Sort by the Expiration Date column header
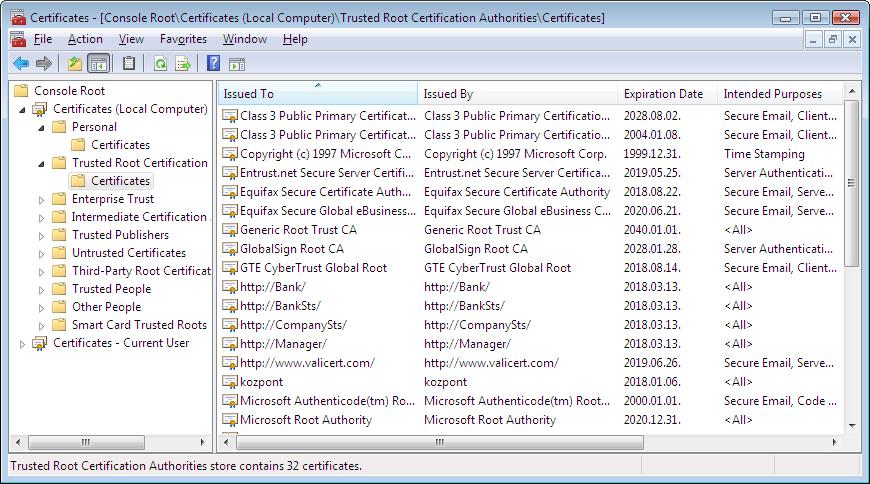 pos(667,93)
